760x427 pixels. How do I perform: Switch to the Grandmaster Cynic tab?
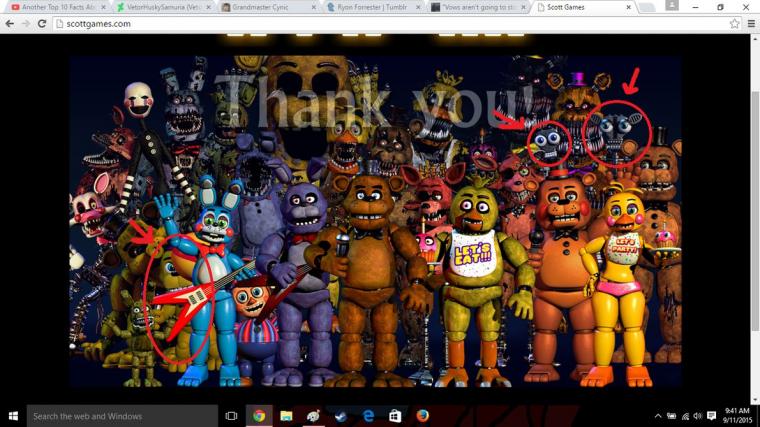[269, 7]
